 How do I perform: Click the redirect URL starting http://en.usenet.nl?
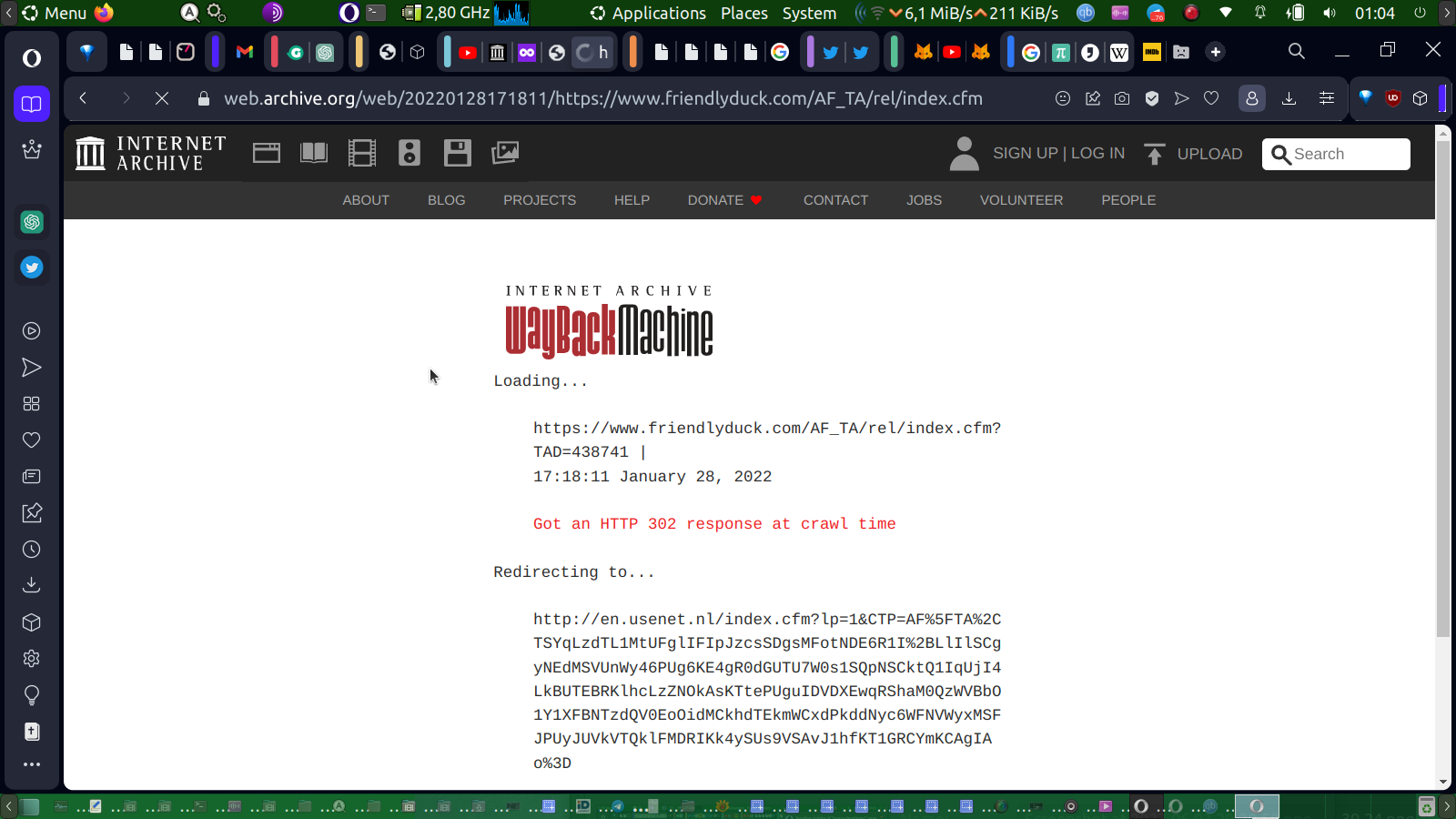[x=767, y=691]
